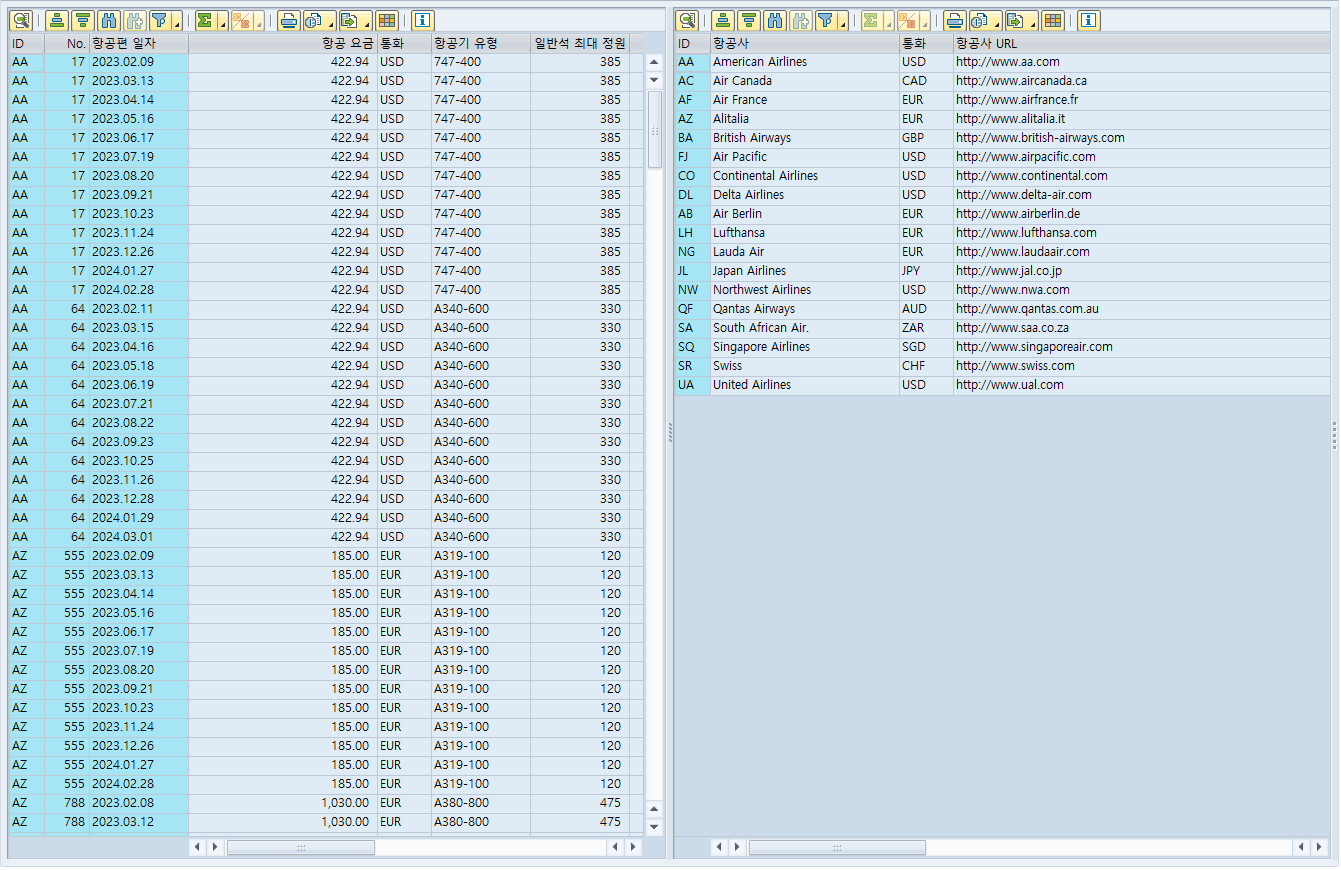
Task: Click the http://www.jal.co.jp URL cell
Action: pyautogui.click(x=1141, y=271)
